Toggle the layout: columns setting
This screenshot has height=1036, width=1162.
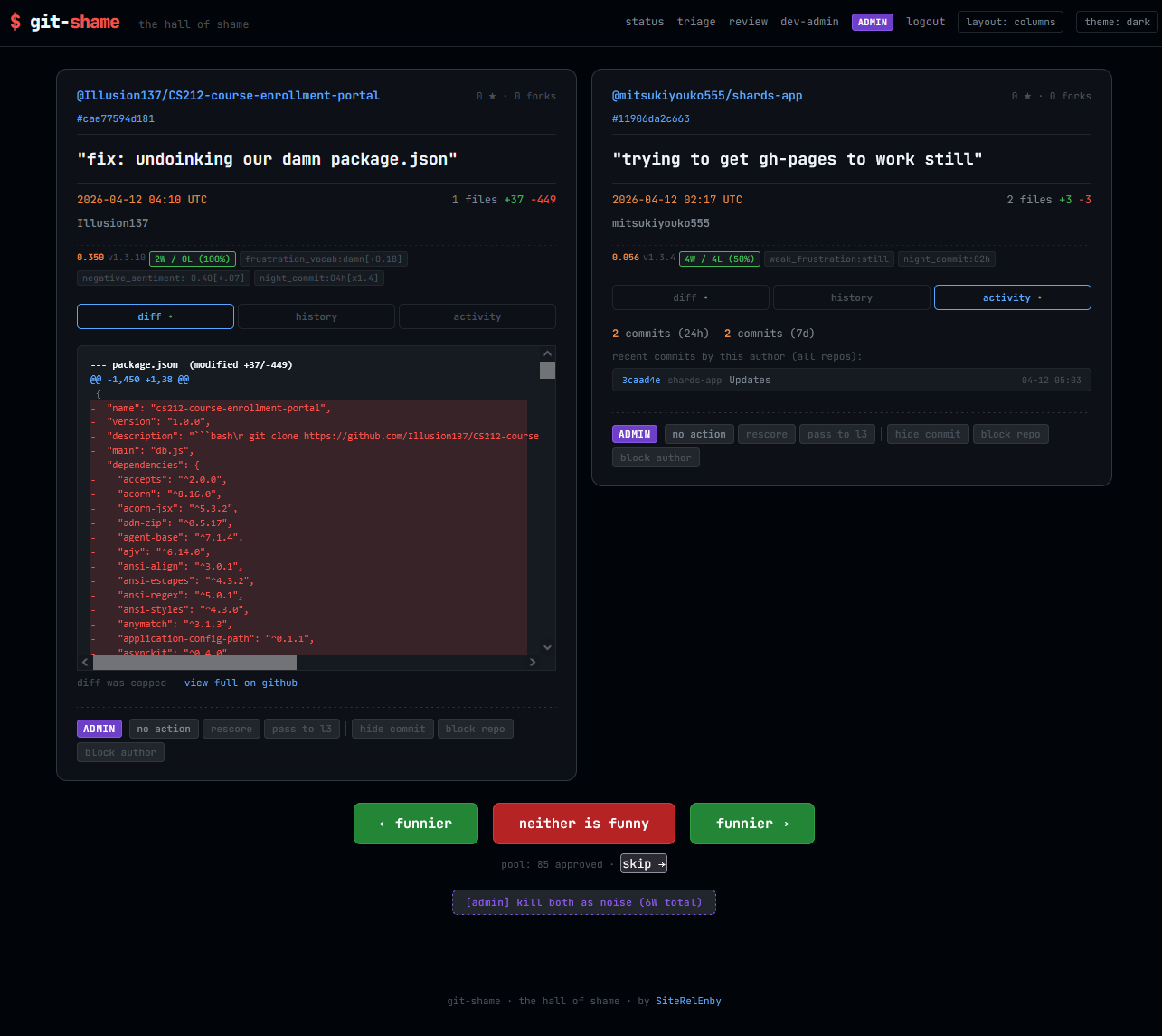pyautogui.click(x=1010, y=22)
